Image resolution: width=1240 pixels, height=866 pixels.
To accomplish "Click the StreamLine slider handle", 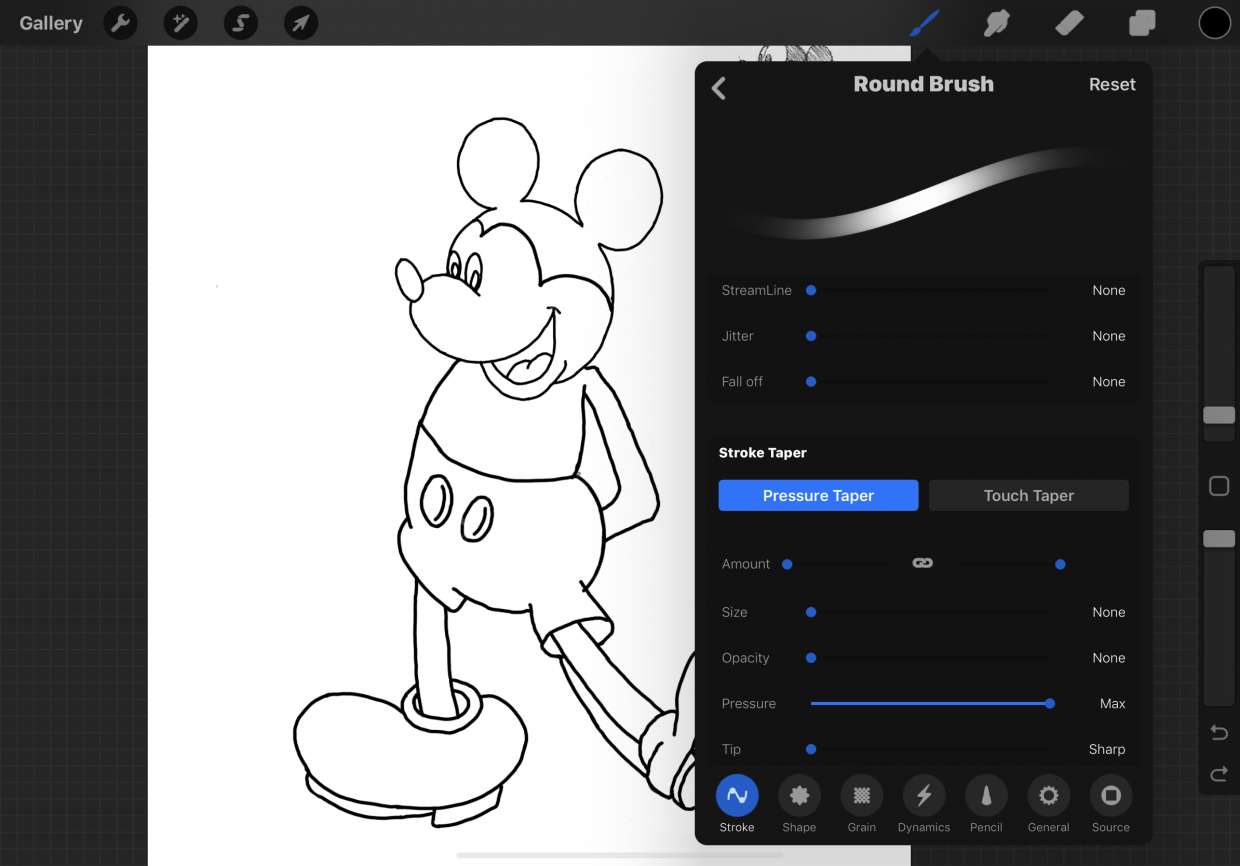I will coord(811,290).
